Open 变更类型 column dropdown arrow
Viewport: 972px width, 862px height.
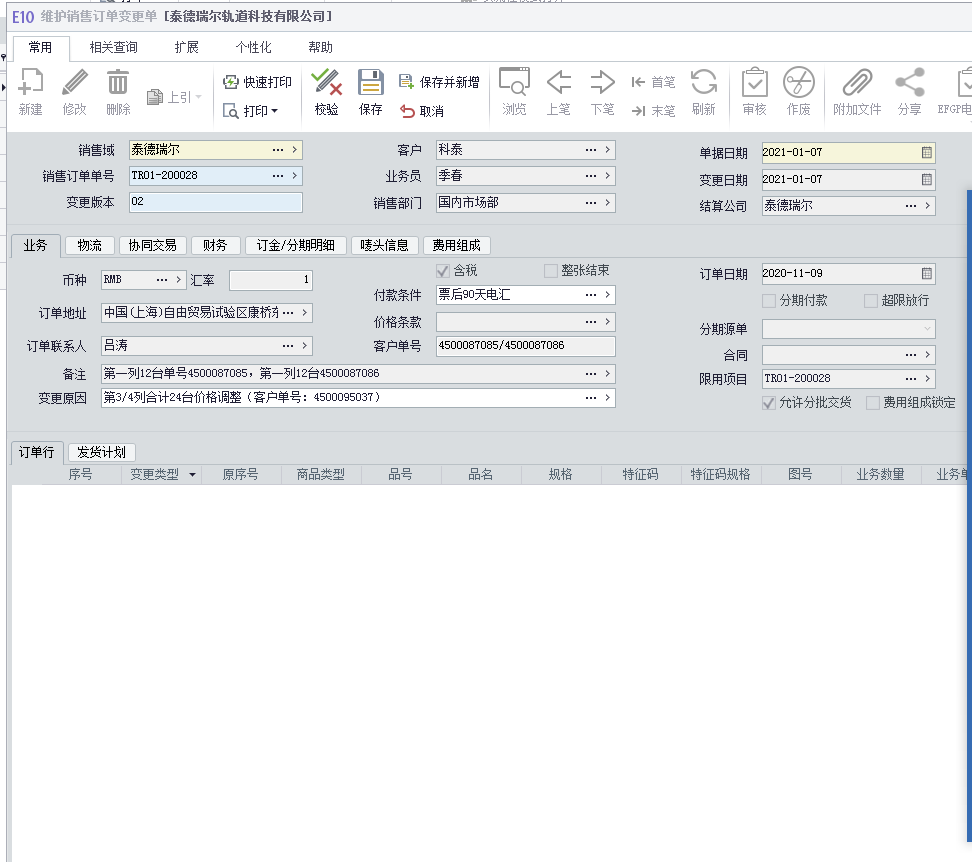tap(192, 475)
